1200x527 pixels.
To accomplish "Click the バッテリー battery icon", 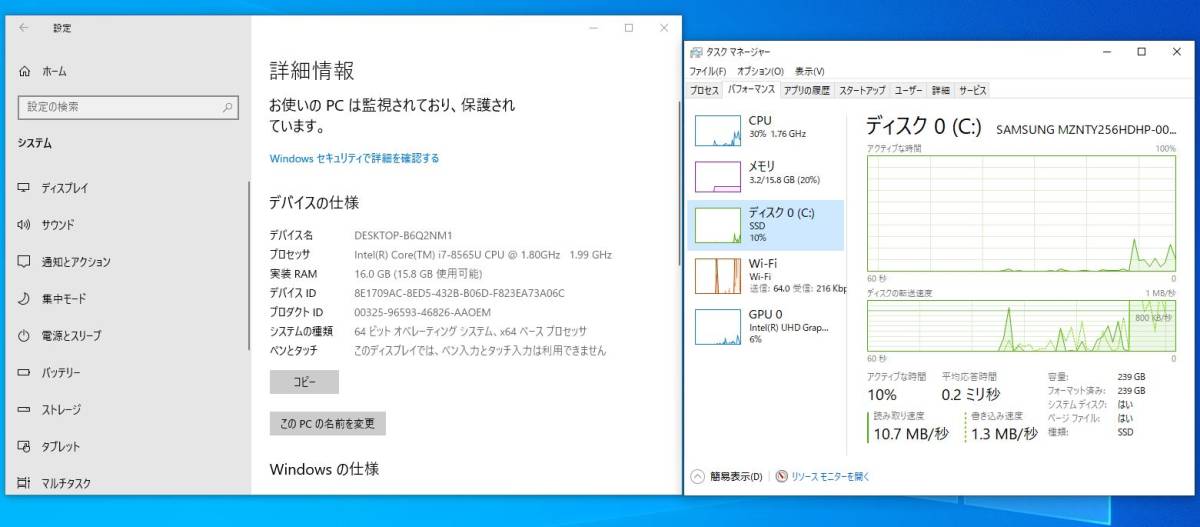I will (24, 373).
